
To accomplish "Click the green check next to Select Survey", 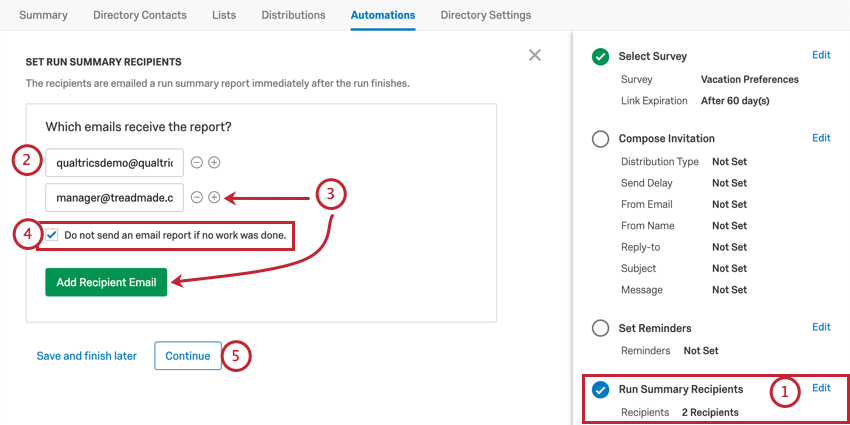I will click(600, 56).
